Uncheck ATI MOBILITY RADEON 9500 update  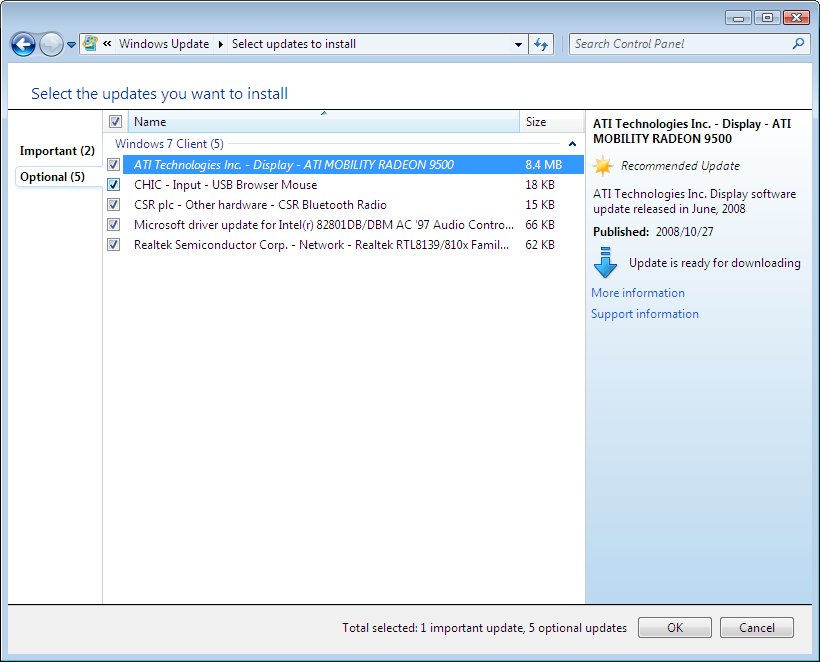point(113,165)
